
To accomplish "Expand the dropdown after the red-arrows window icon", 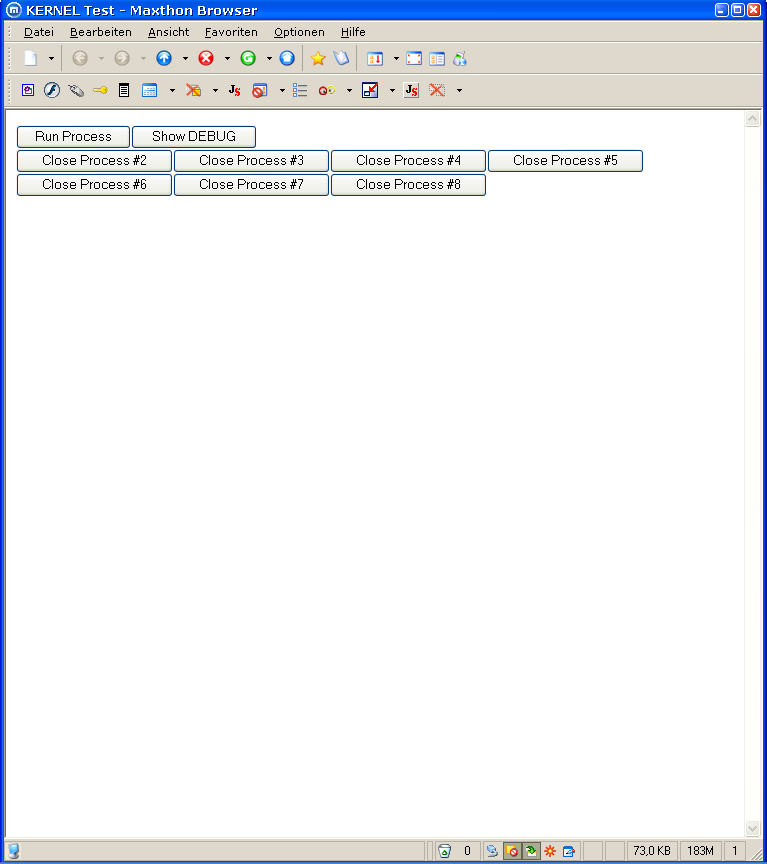I will click(396, 58).
